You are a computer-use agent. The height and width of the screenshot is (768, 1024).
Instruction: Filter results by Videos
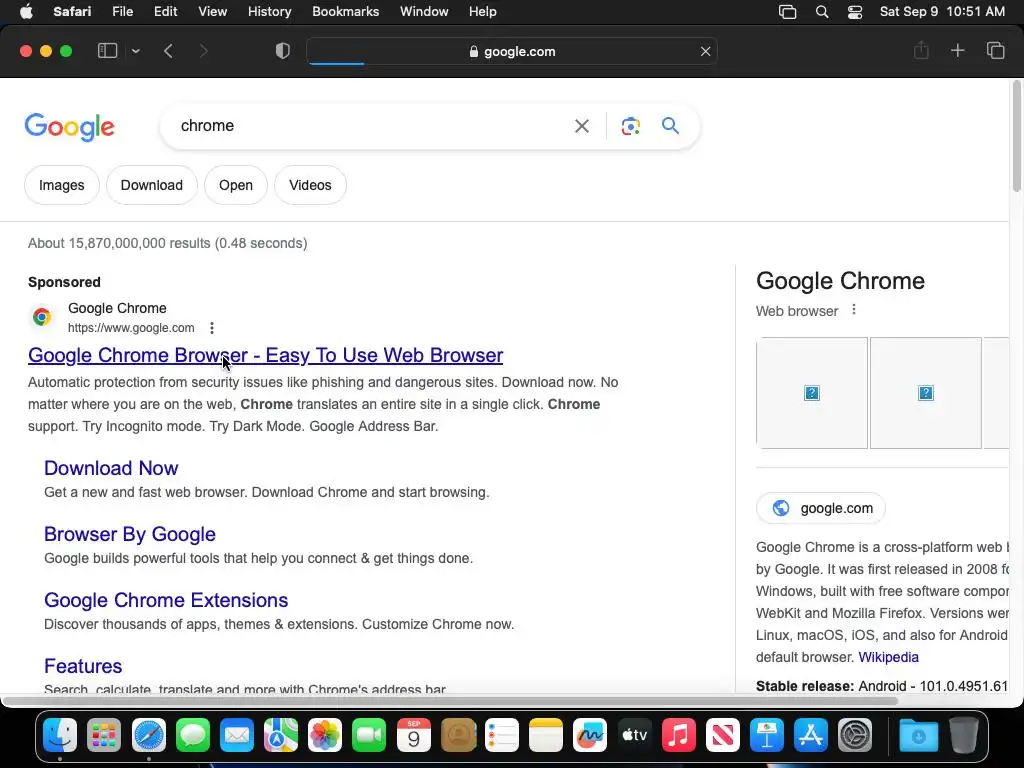tap(310, 185)
